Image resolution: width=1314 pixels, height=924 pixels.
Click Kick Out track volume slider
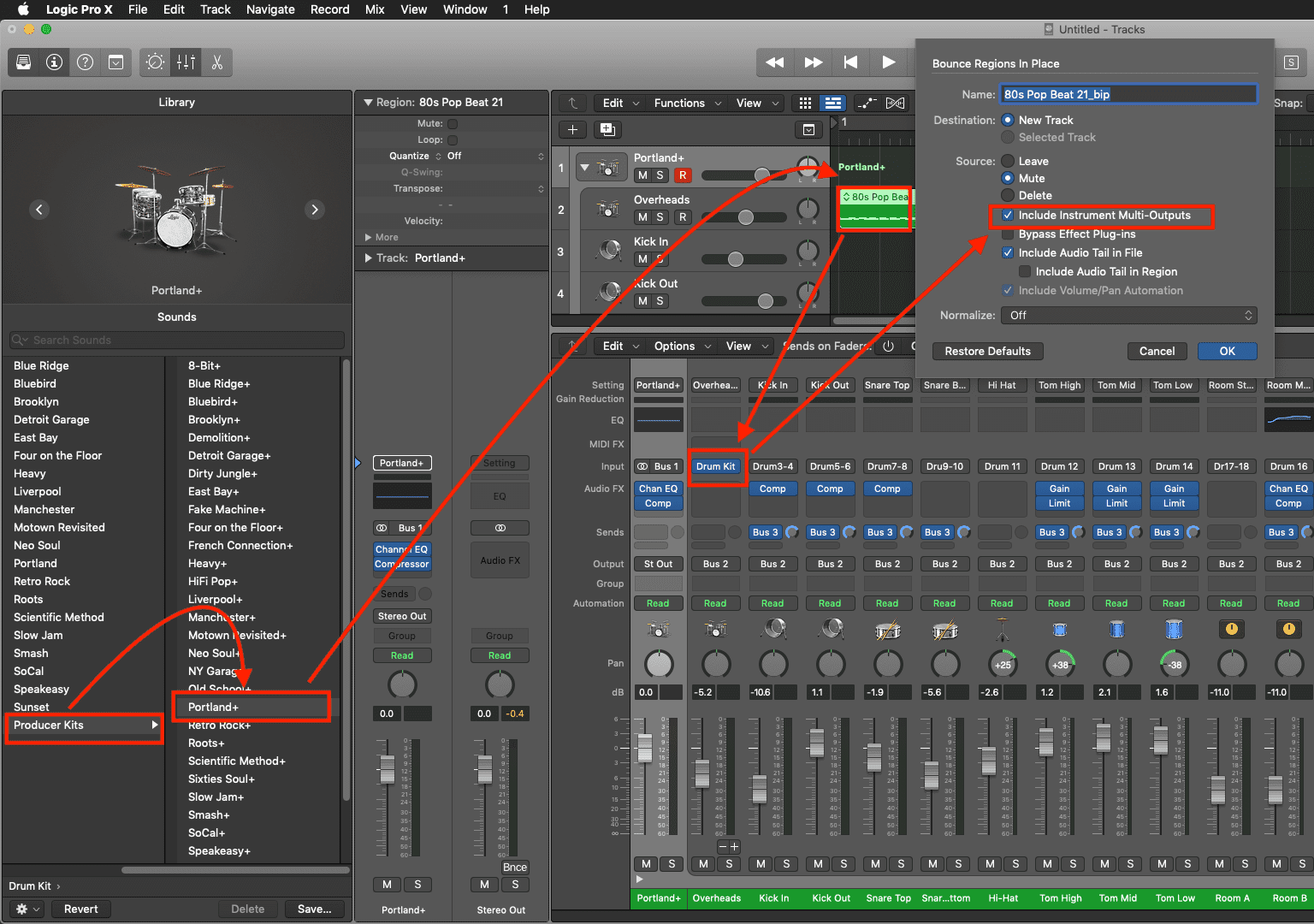743,301
